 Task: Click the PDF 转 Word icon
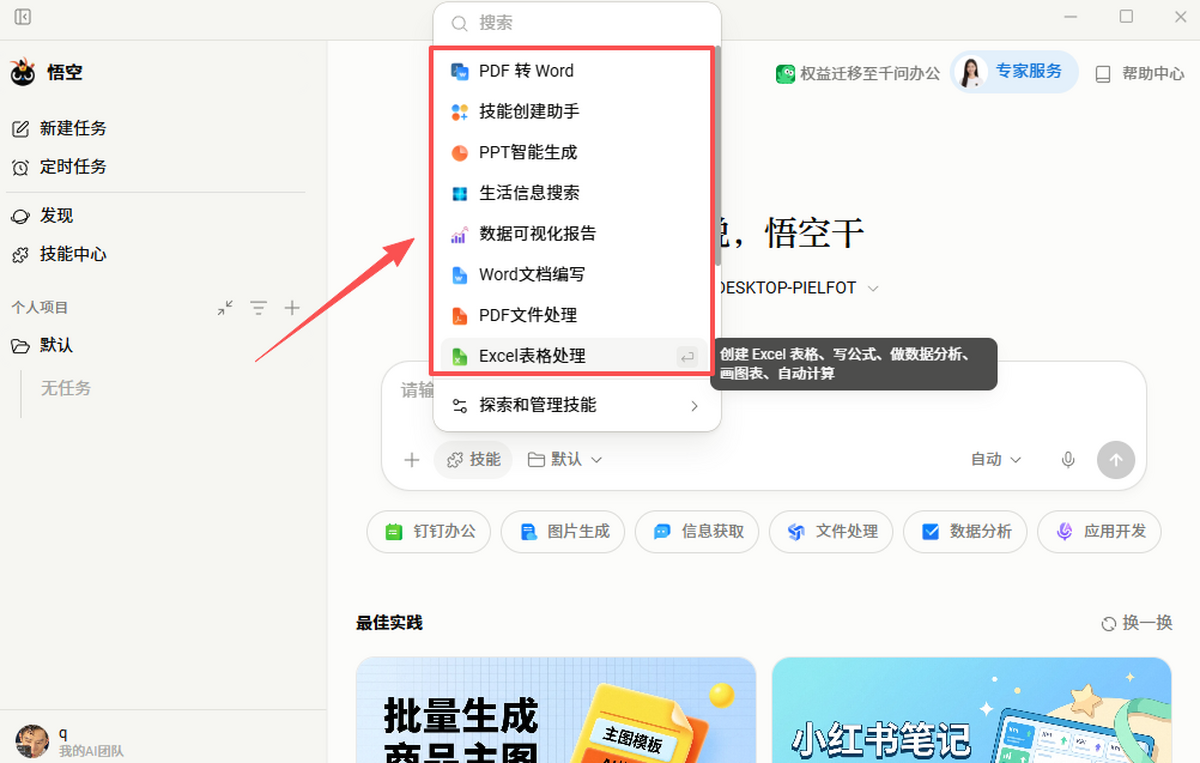click(x=460, y=71)
